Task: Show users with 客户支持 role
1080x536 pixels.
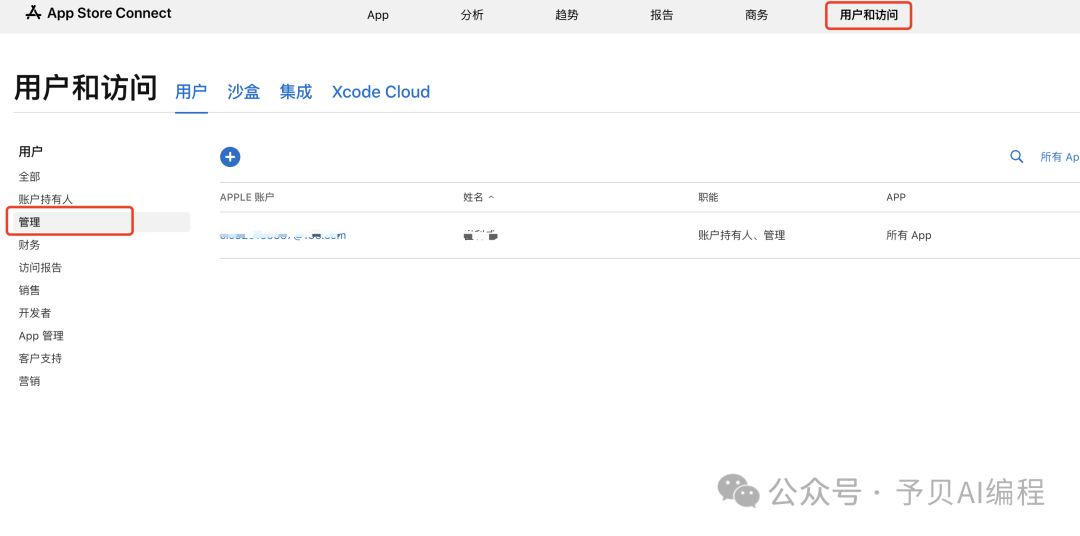Action: pos(40,358)
